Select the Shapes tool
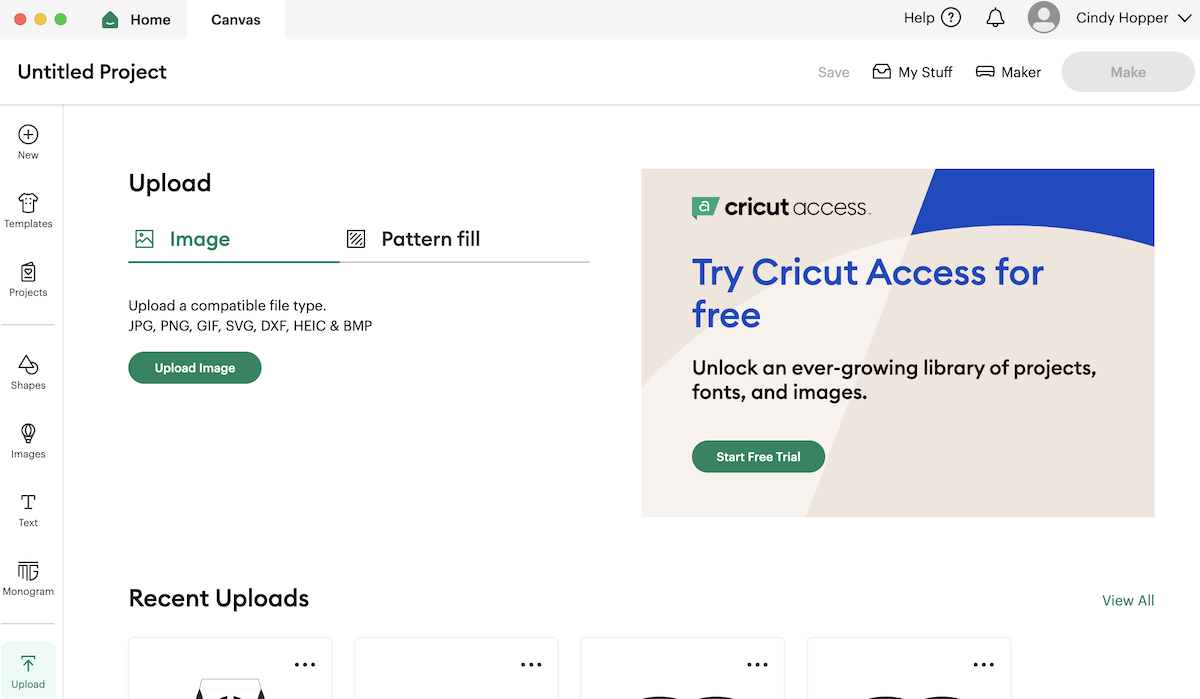The width and height of the screenshot is (1200, 699). (28, 372)
